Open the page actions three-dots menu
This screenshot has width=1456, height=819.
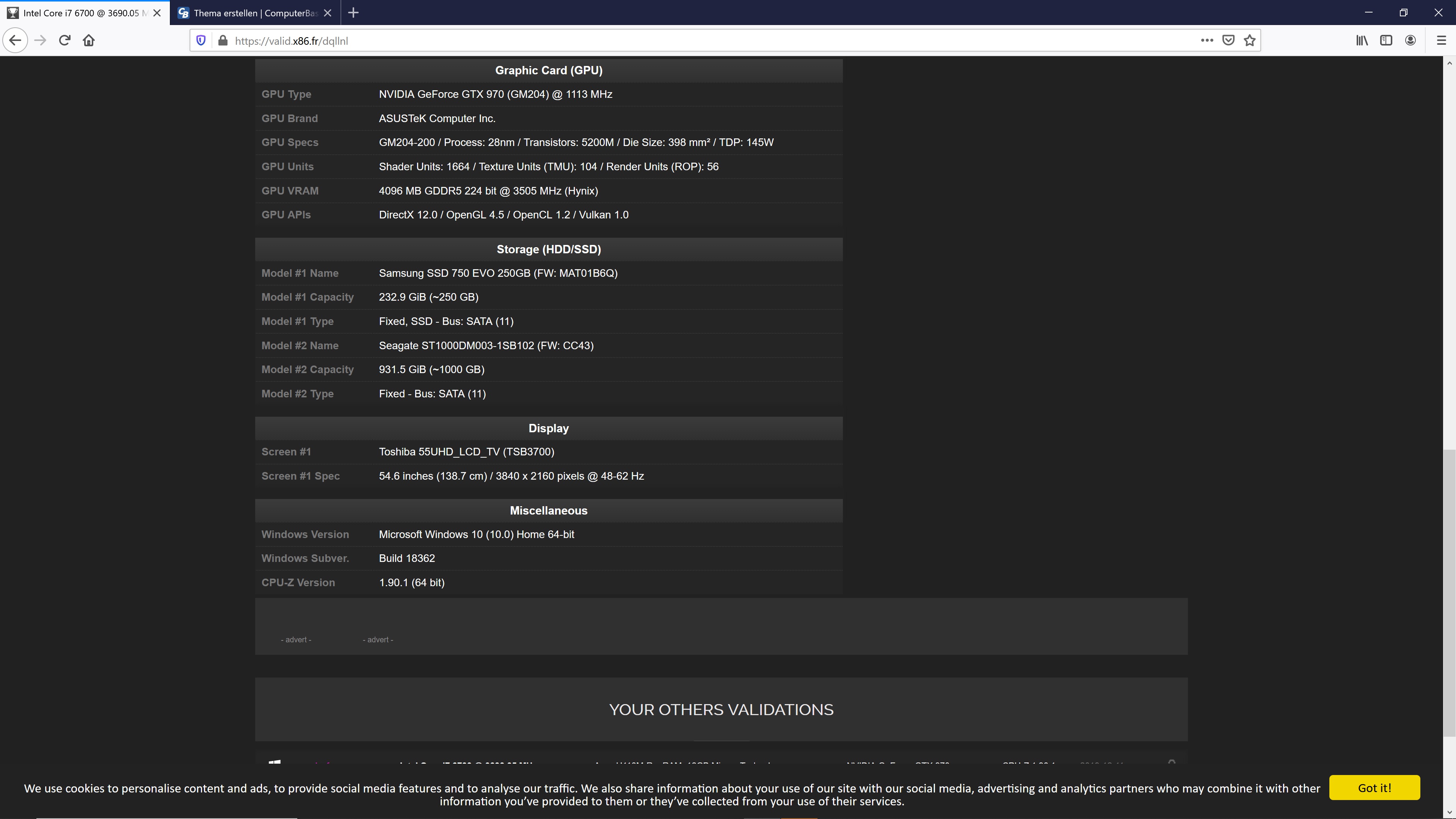coord(1207,40)
